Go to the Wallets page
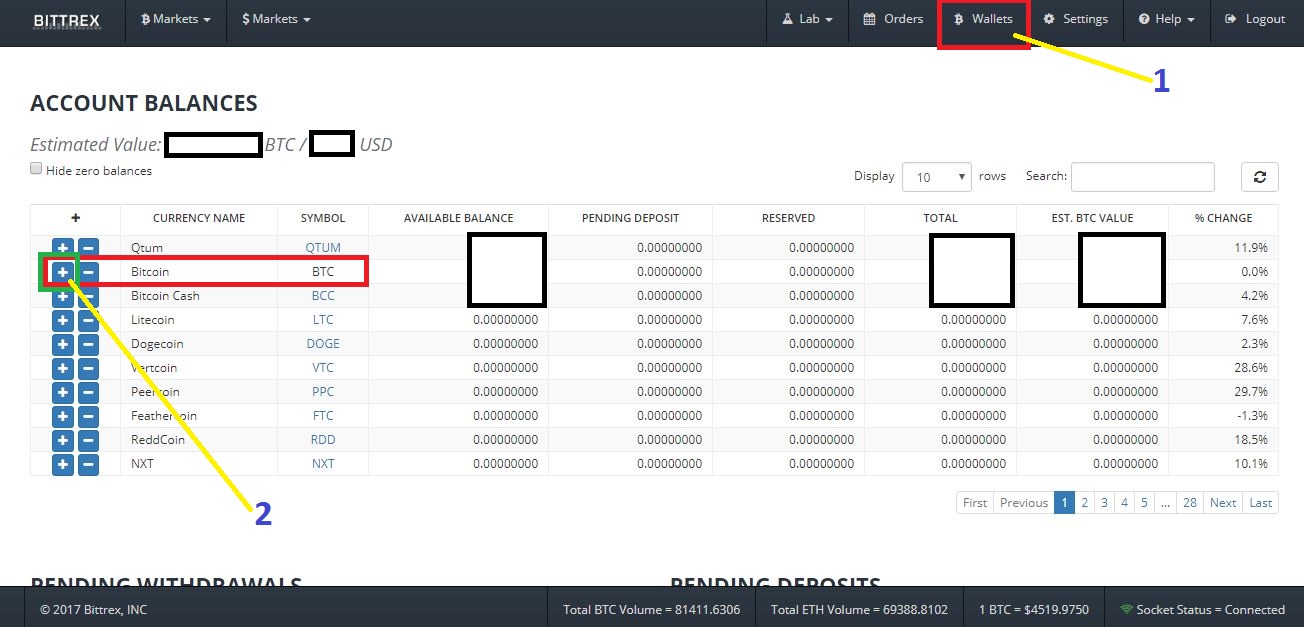 pos(983,19)
